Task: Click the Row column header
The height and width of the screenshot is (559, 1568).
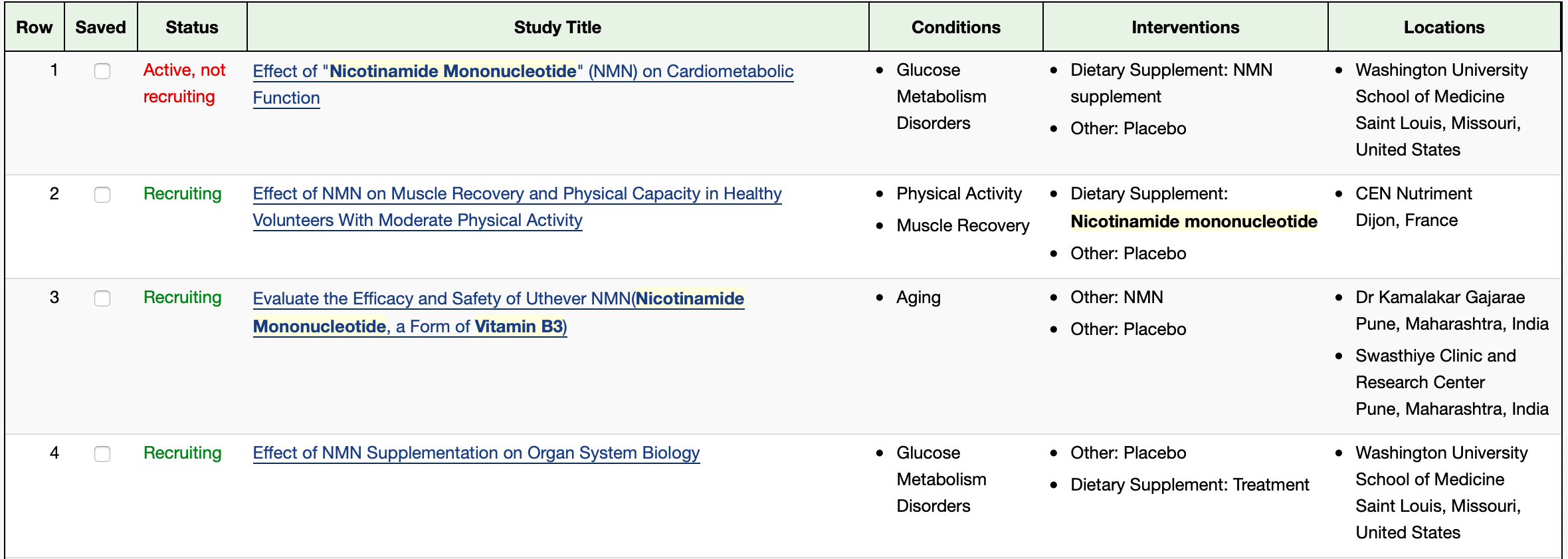Action: point(35,27)
